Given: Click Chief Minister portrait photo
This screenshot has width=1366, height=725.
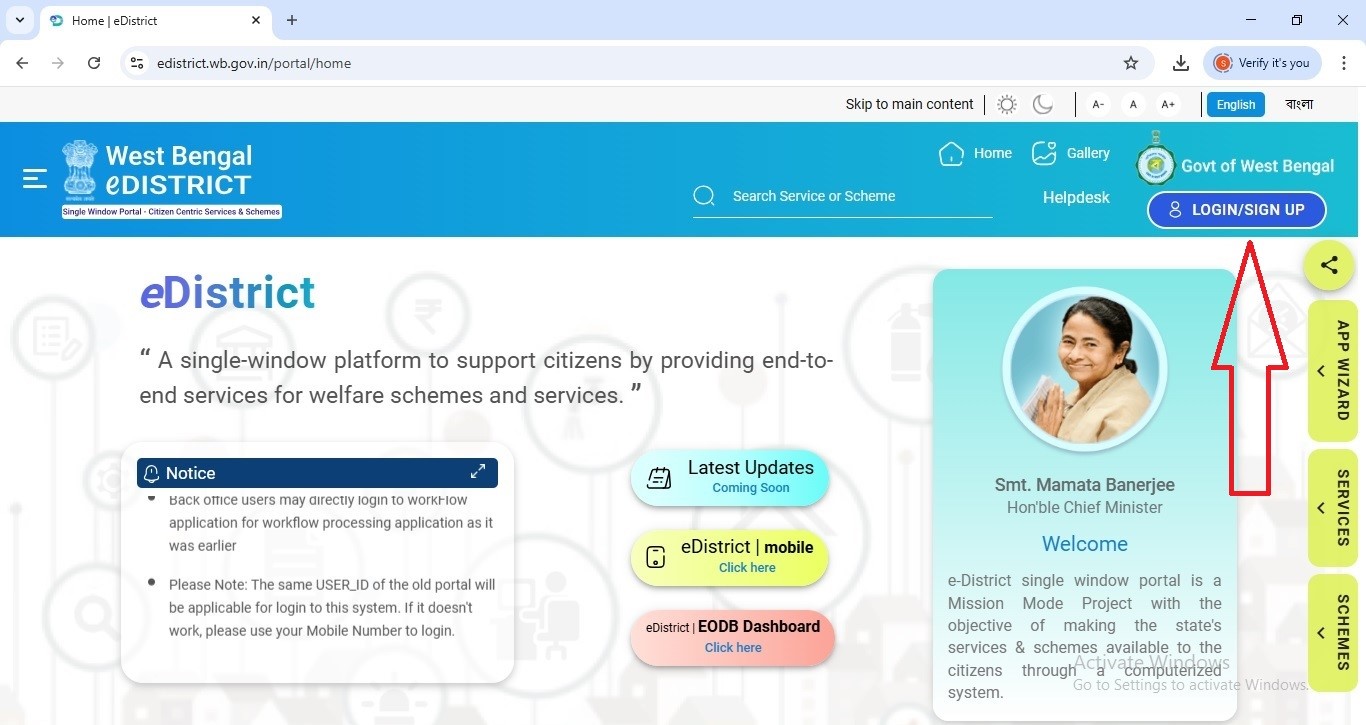Looking at the screenshot, I should (1084, 368).
